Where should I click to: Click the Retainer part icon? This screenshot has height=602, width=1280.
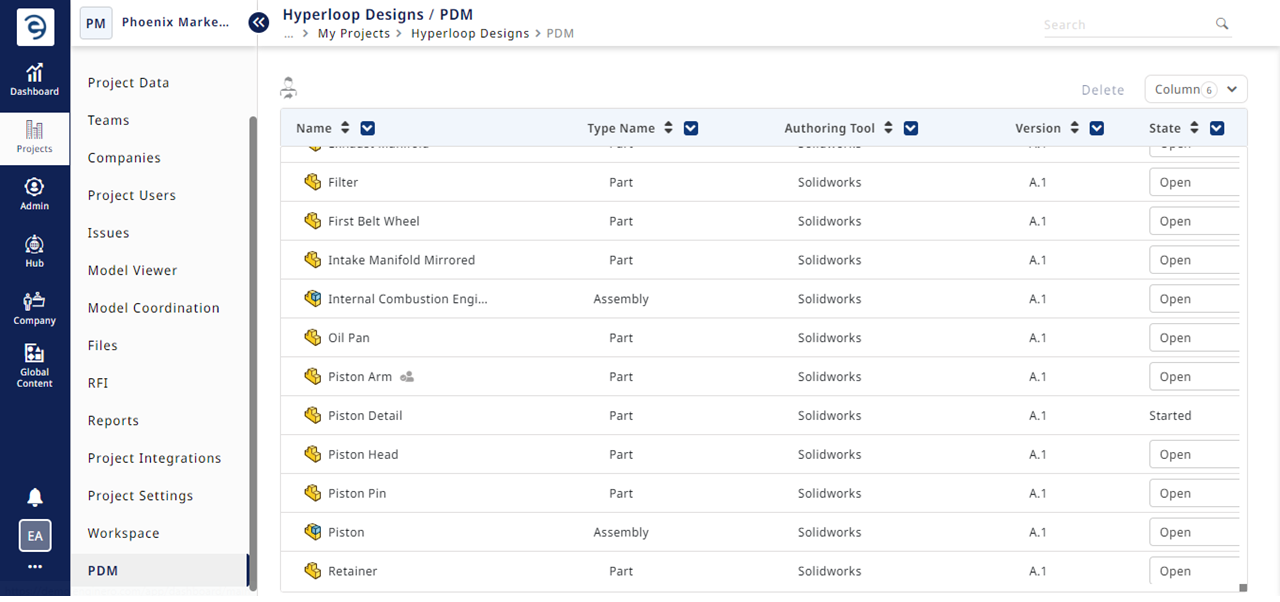[x=313, y=571]
